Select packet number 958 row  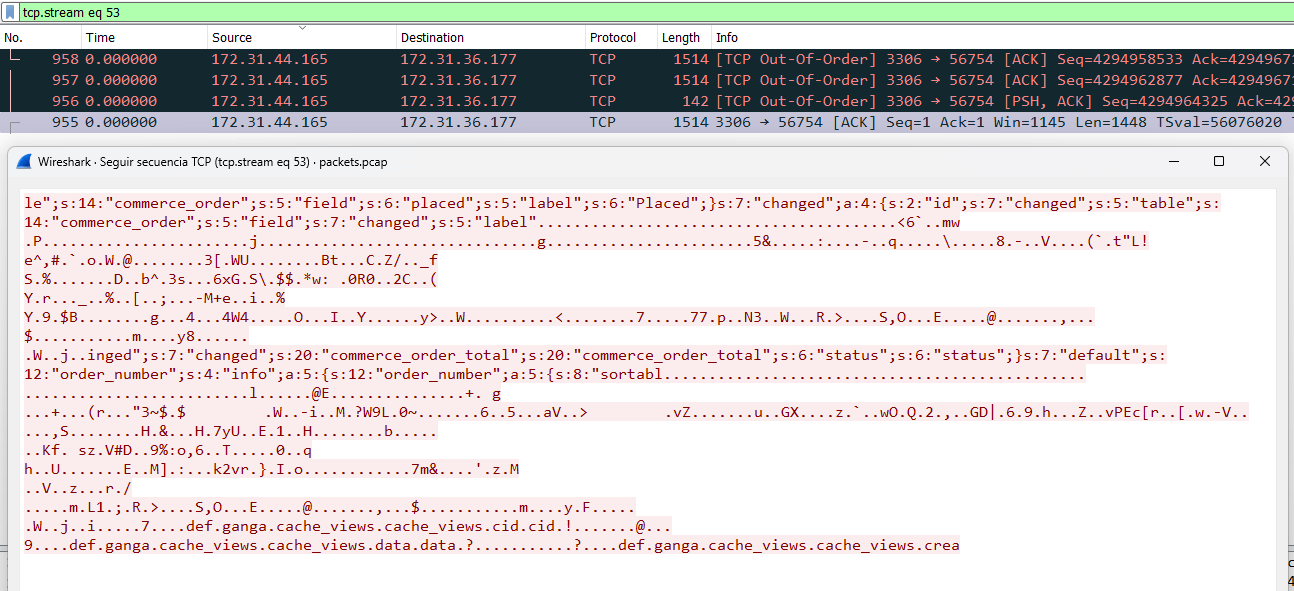pos(647,59)
